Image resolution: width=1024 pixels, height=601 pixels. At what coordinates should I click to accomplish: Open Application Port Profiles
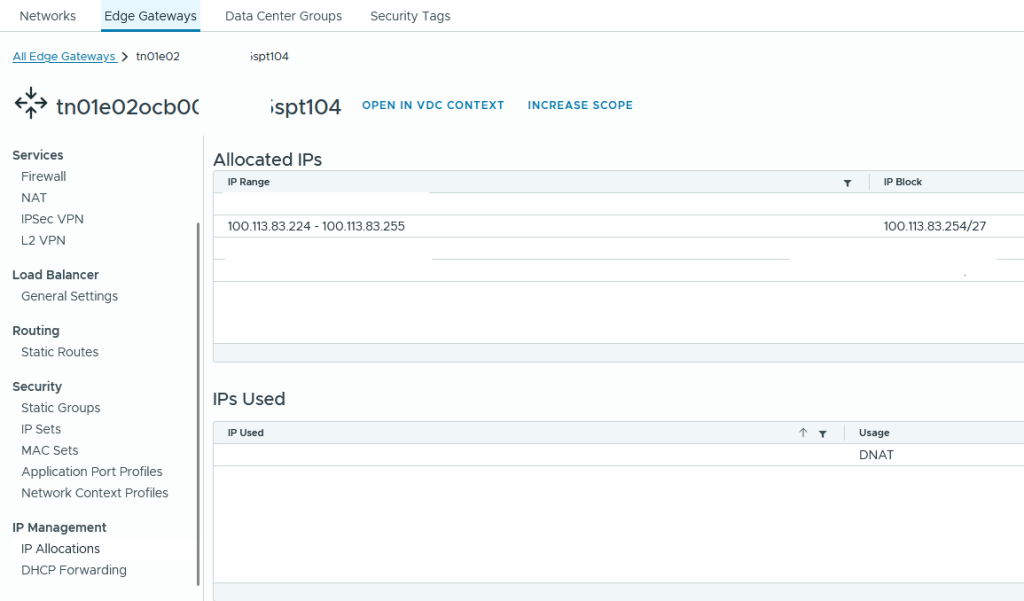click(92, 472)
